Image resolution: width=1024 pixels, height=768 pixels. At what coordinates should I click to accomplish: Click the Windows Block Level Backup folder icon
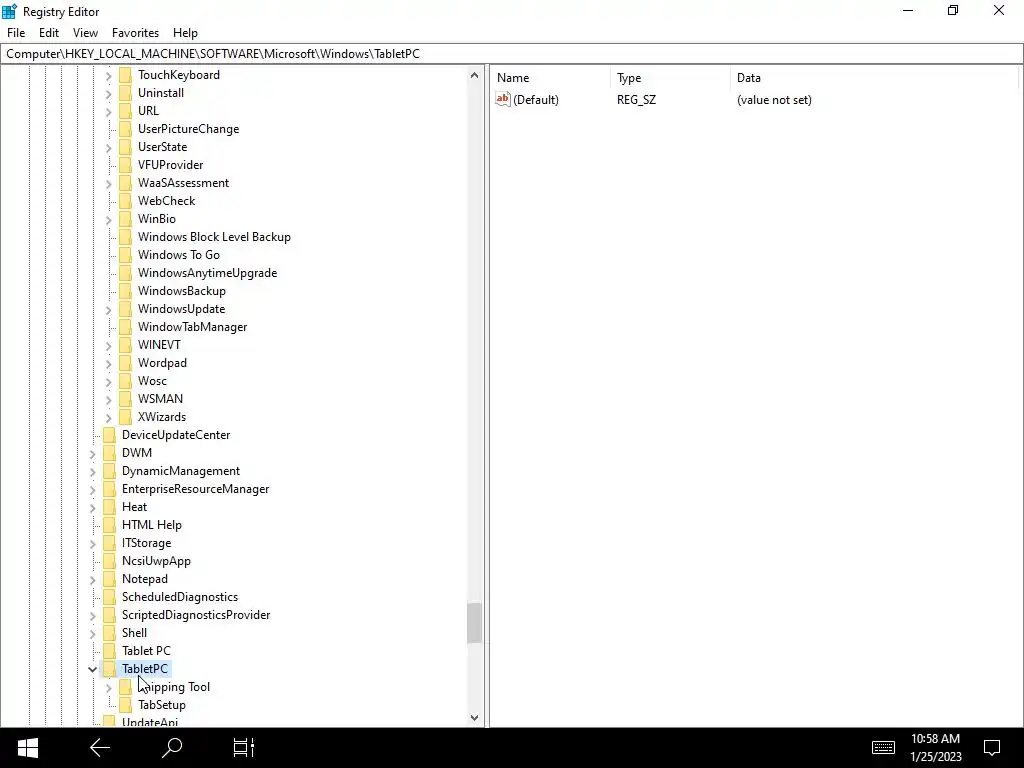point(125,236)
